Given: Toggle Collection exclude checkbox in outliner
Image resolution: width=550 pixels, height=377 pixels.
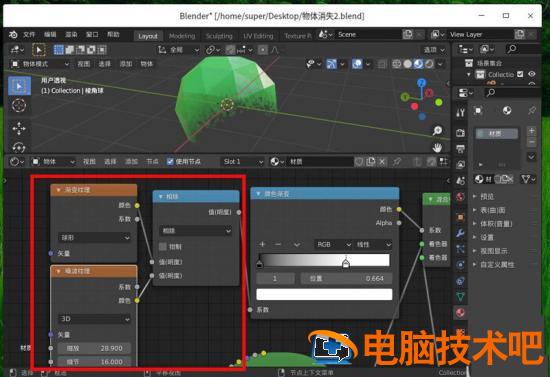Looking at the screenshot, I should (520, 74).
